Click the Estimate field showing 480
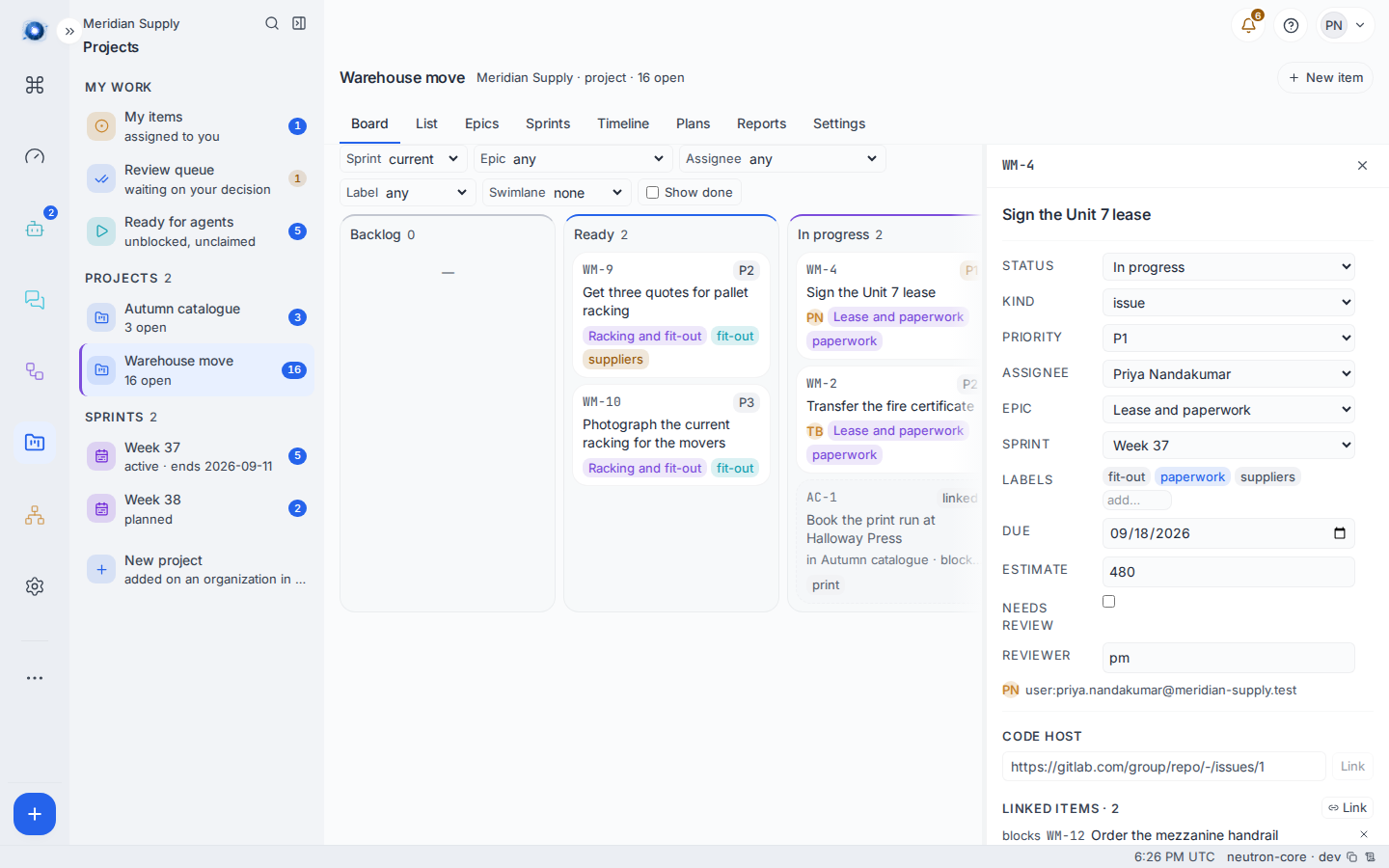The image size is (1389, 868). 1229,571
